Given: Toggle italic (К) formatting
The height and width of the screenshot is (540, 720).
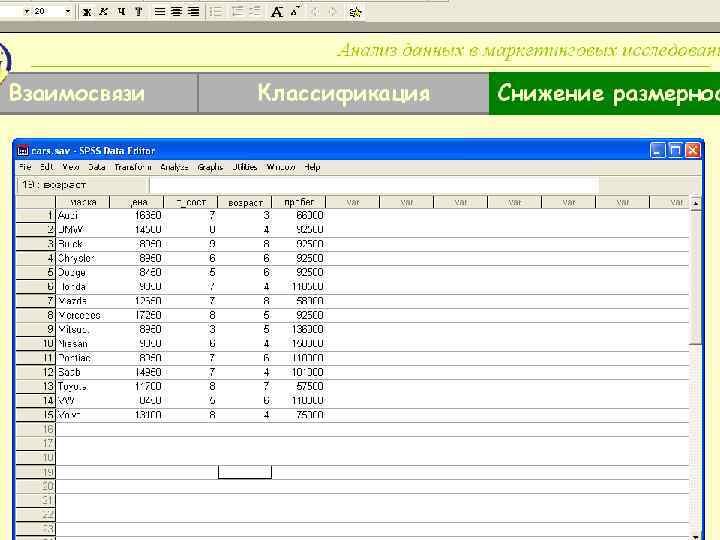Looking at the screenshot, I should tap(104, 12).
